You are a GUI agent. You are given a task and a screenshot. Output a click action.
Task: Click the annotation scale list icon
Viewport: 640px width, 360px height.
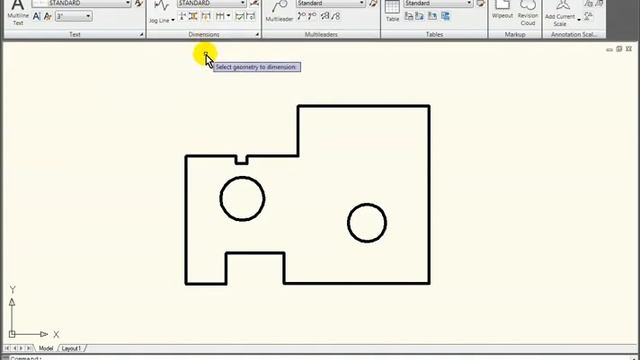tap(589, 16)
